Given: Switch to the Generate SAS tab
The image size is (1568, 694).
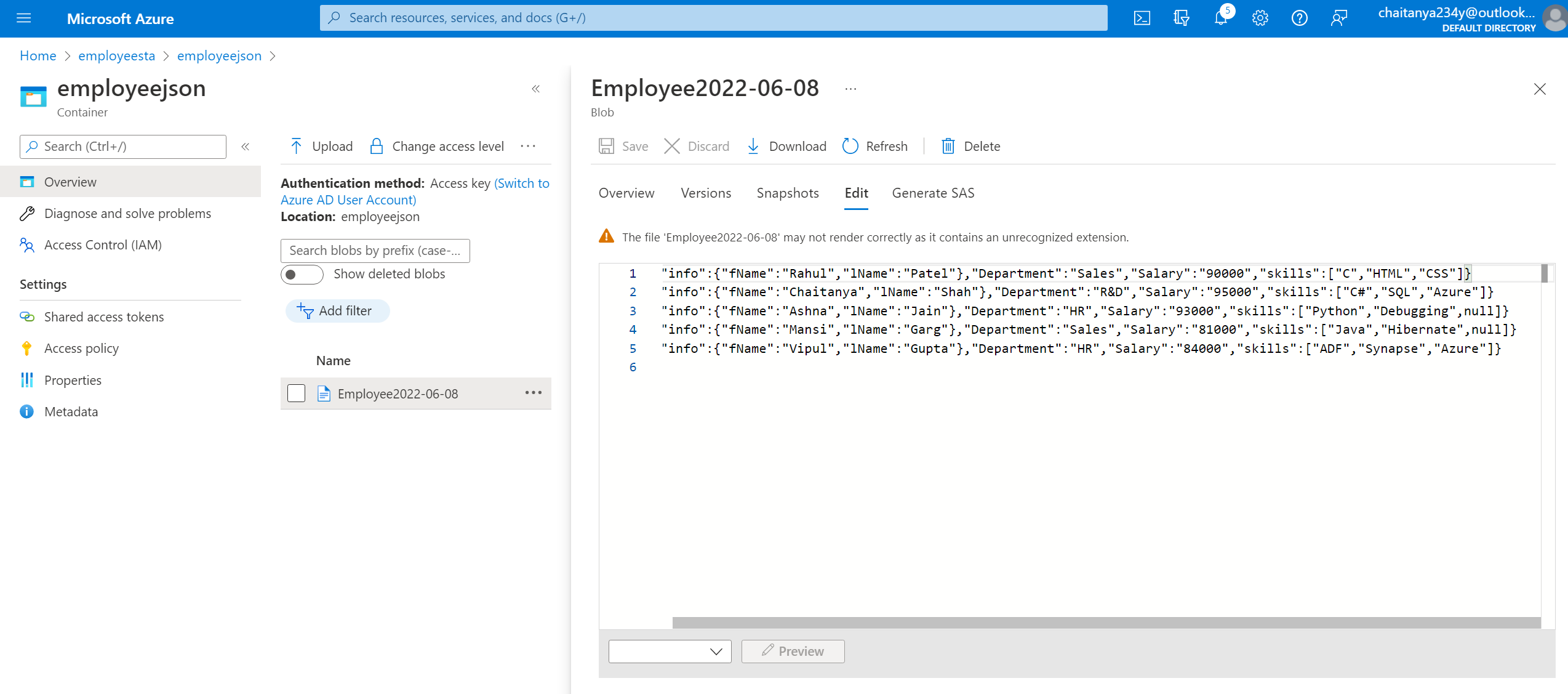Looking at the screenshot, I should point(933,193).
